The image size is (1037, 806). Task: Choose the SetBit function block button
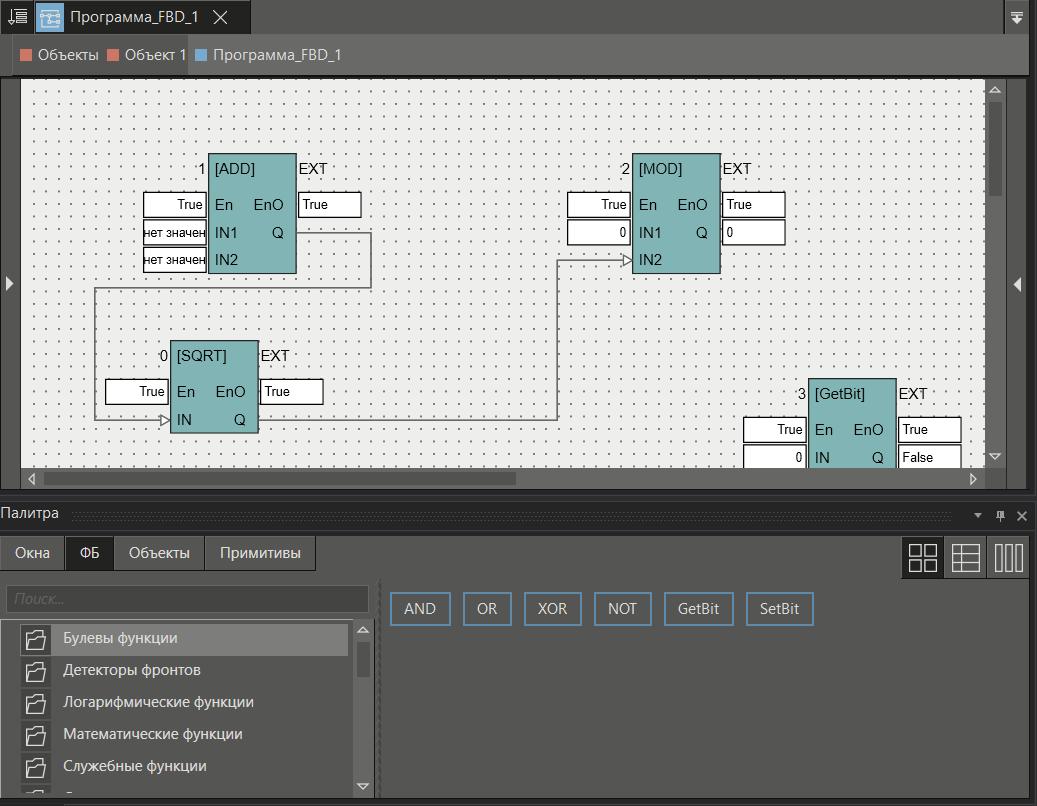pyautogui.click(x=779, y=609)
